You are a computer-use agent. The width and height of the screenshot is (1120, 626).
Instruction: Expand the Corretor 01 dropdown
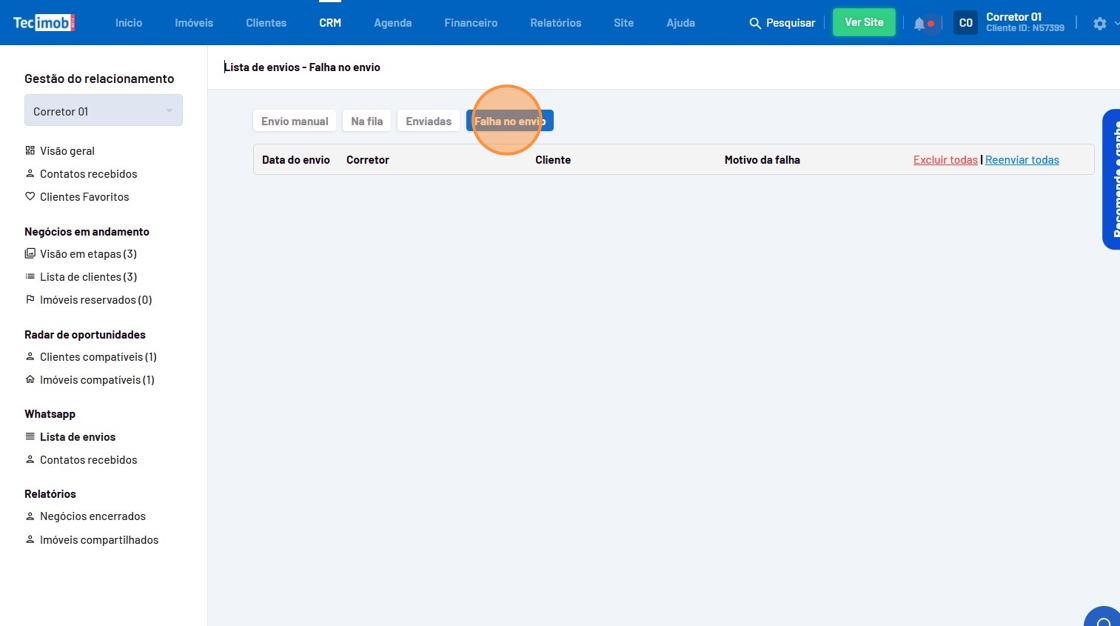point(103,111)
